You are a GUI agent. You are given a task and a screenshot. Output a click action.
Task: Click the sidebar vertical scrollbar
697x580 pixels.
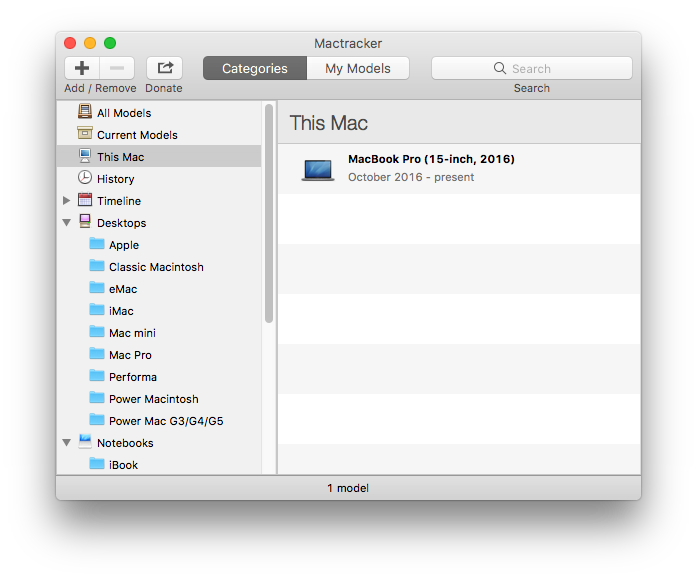click(268, 213)
